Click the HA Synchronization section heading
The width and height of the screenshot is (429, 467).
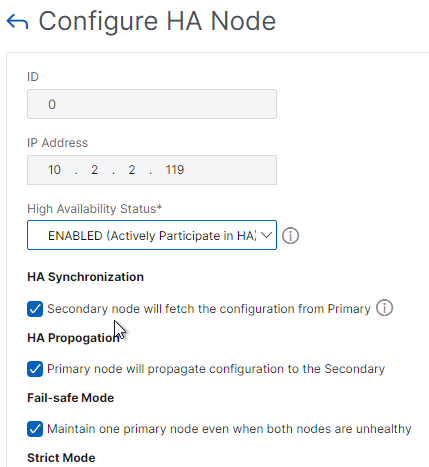click(86, 277)
